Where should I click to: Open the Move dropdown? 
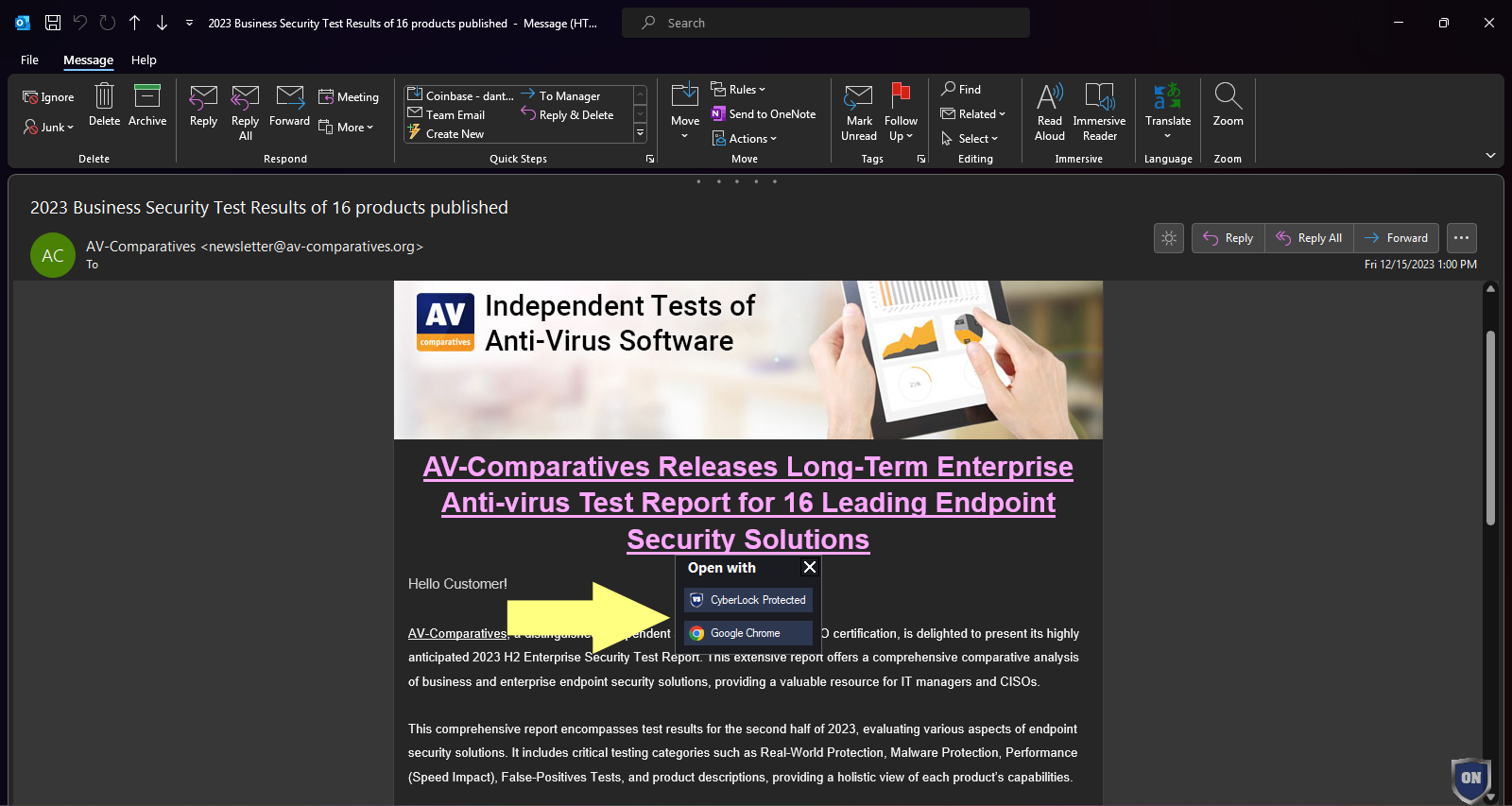685,112
